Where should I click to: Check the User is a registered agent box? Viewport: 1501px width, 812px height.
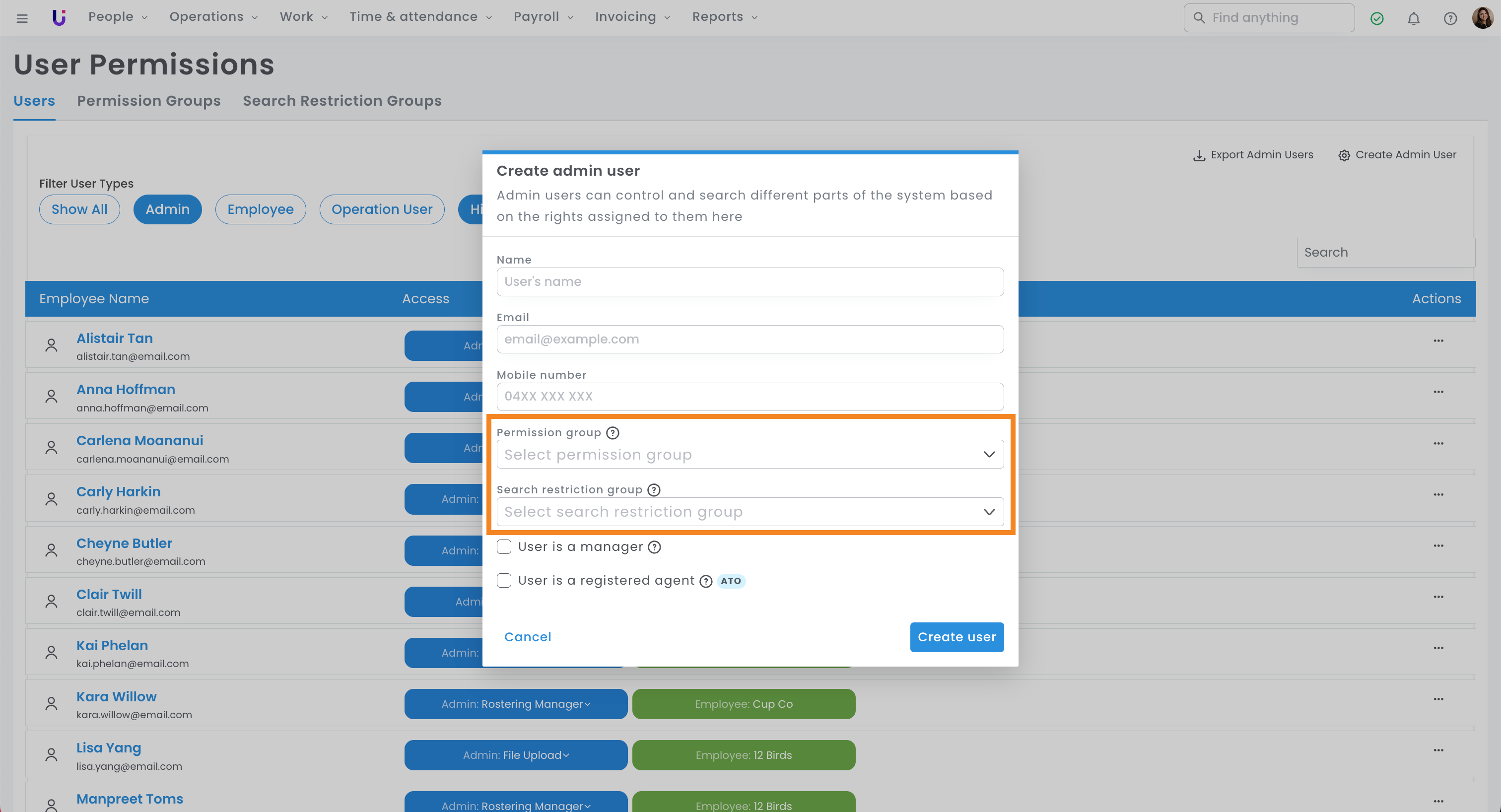point(504,580)
